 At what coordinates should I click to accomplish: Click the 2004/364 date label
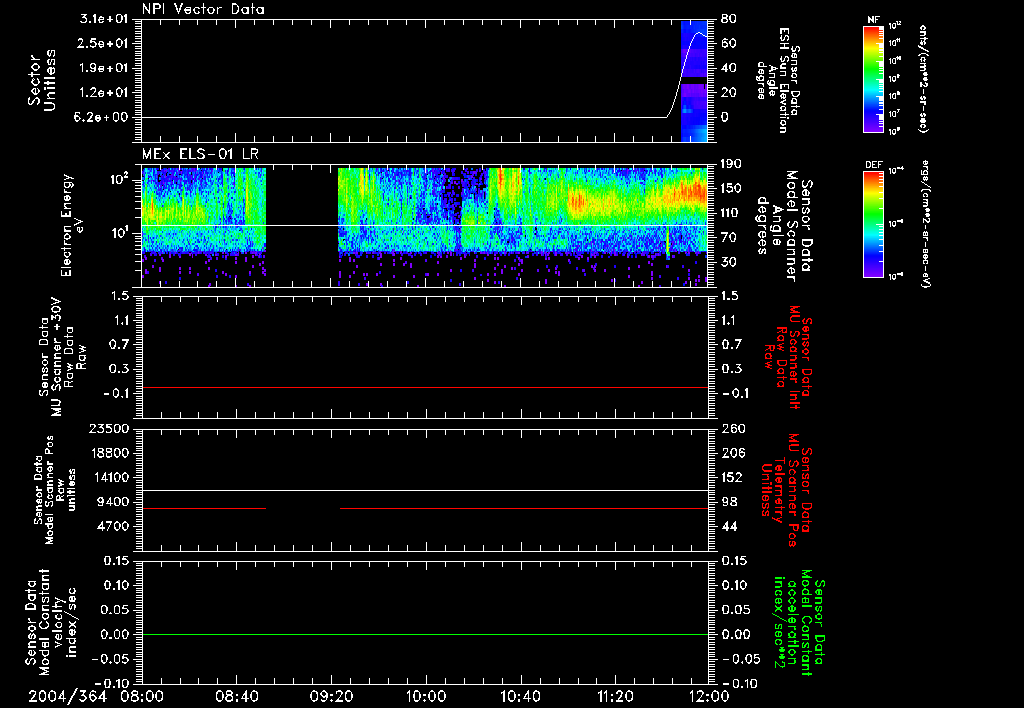pyautogui.click(x=67, y=696)
